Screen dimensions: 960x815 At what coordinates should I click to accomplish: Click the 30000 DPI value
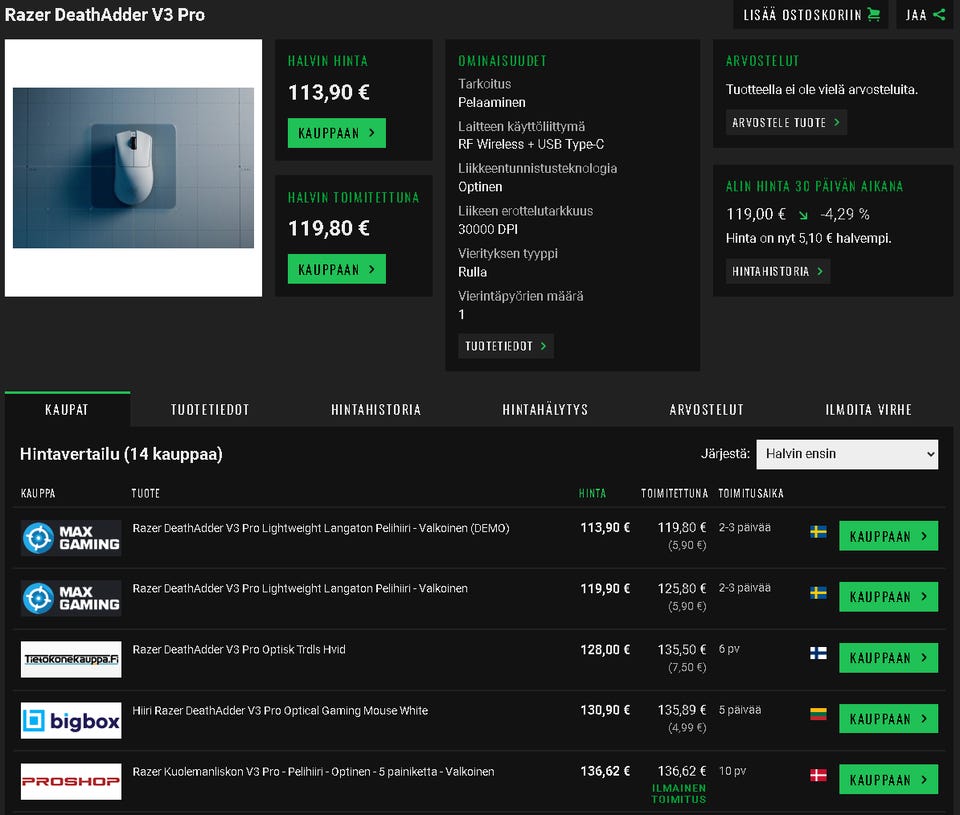pyautogui.click(x=488, y=229)
